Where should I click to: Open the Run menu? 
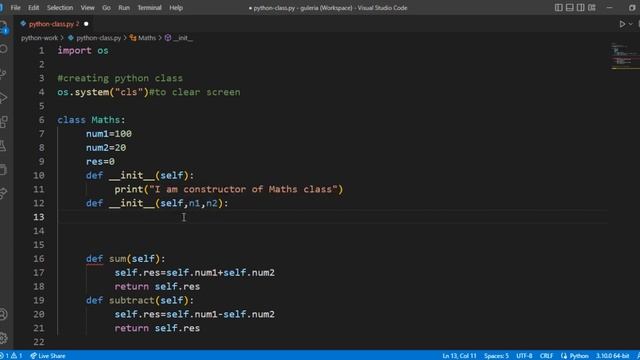click(124, 8)
